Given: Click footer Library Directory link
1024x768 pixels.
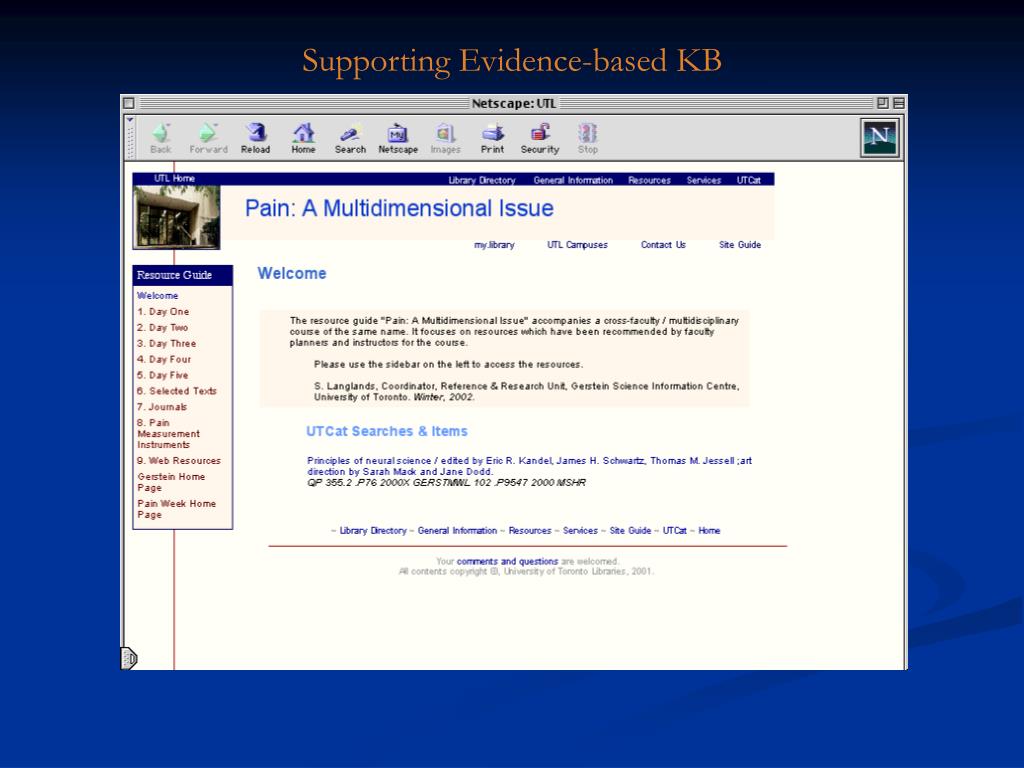Looking at the screenshot, I should [373, 531].
